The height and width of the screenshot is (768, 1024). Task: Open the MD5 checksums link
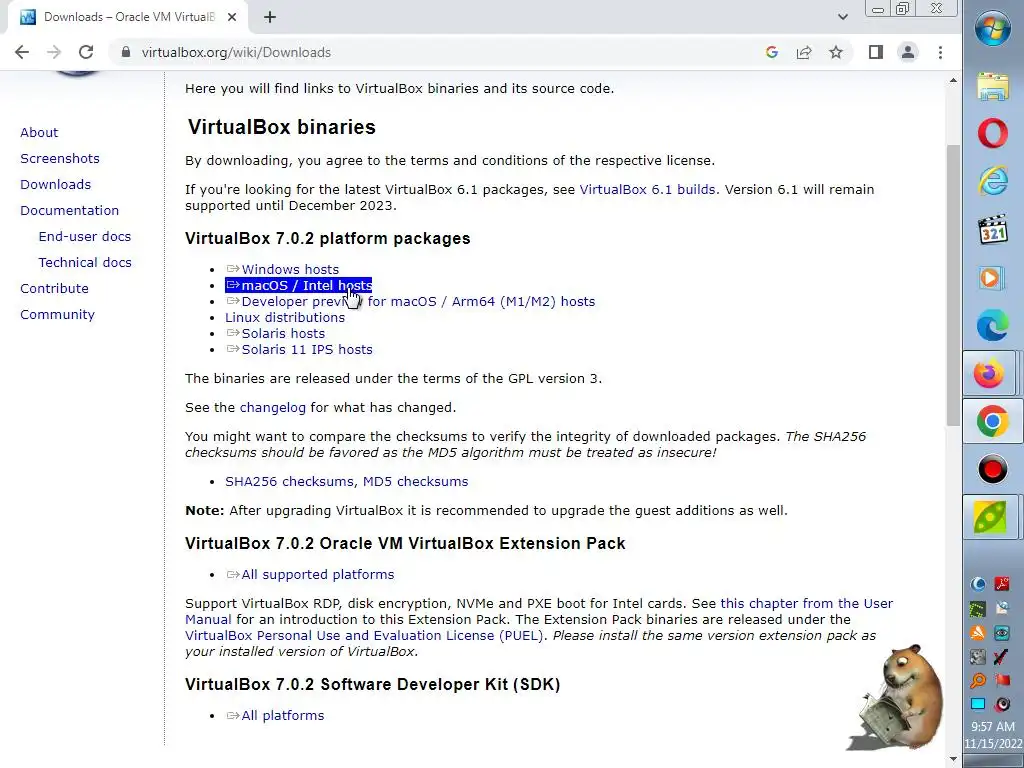(415, 481)
